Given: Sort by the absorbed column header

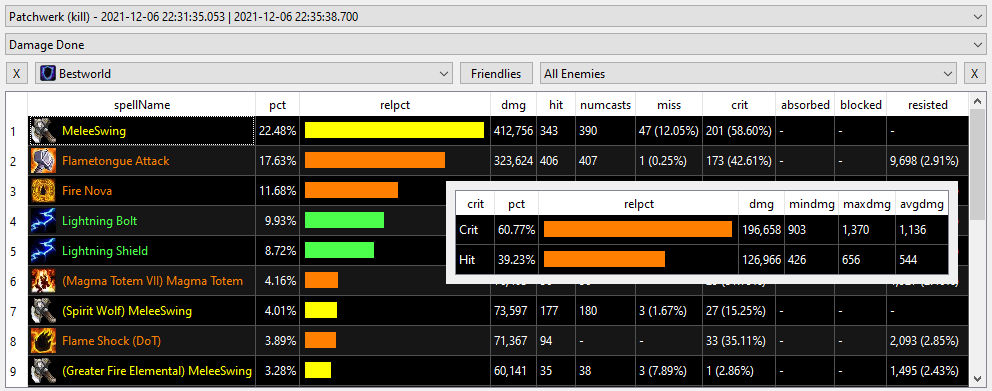Looking at the screenshot, I should point(805,105).
